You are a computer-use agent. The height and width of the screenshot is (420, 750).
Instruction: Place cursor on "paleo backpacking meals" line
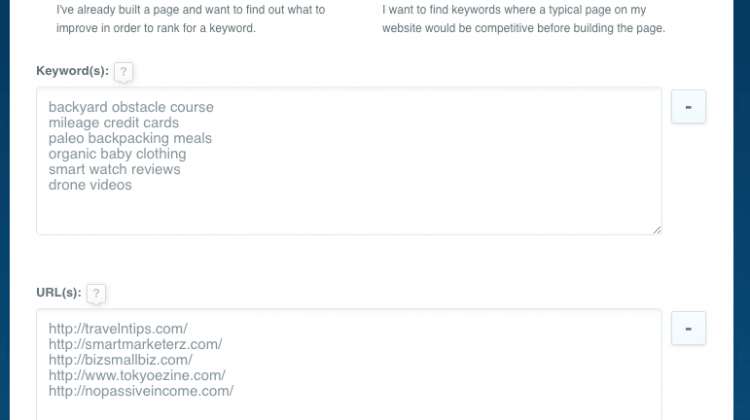[130, 138]
